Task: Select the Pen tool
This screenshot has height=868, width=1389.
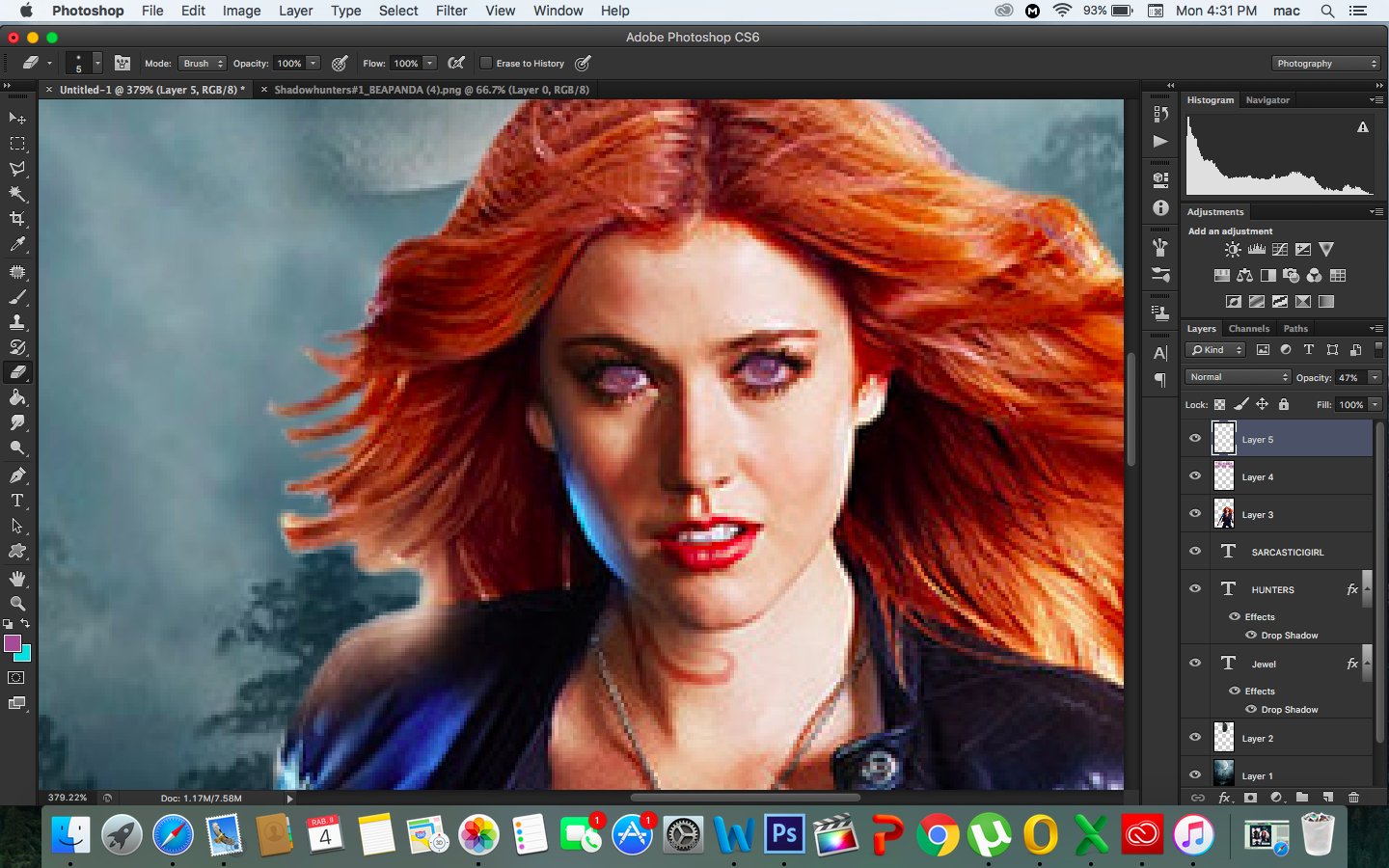Action: tap(17, 475)
